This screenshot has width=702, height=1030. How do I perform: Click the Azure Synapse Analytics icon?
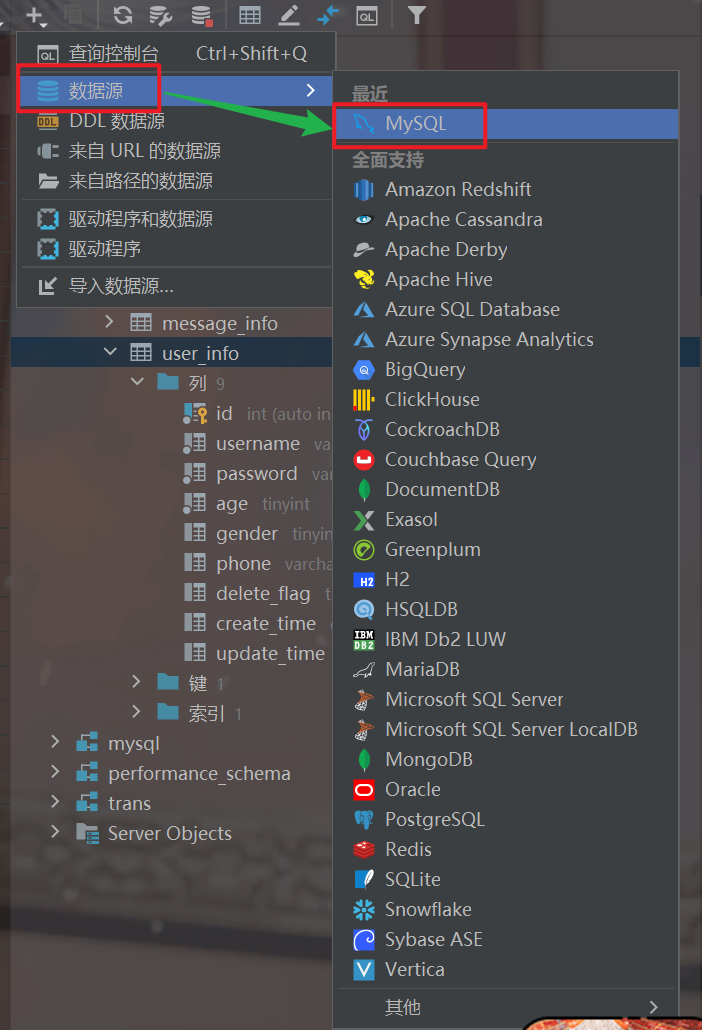364,340
